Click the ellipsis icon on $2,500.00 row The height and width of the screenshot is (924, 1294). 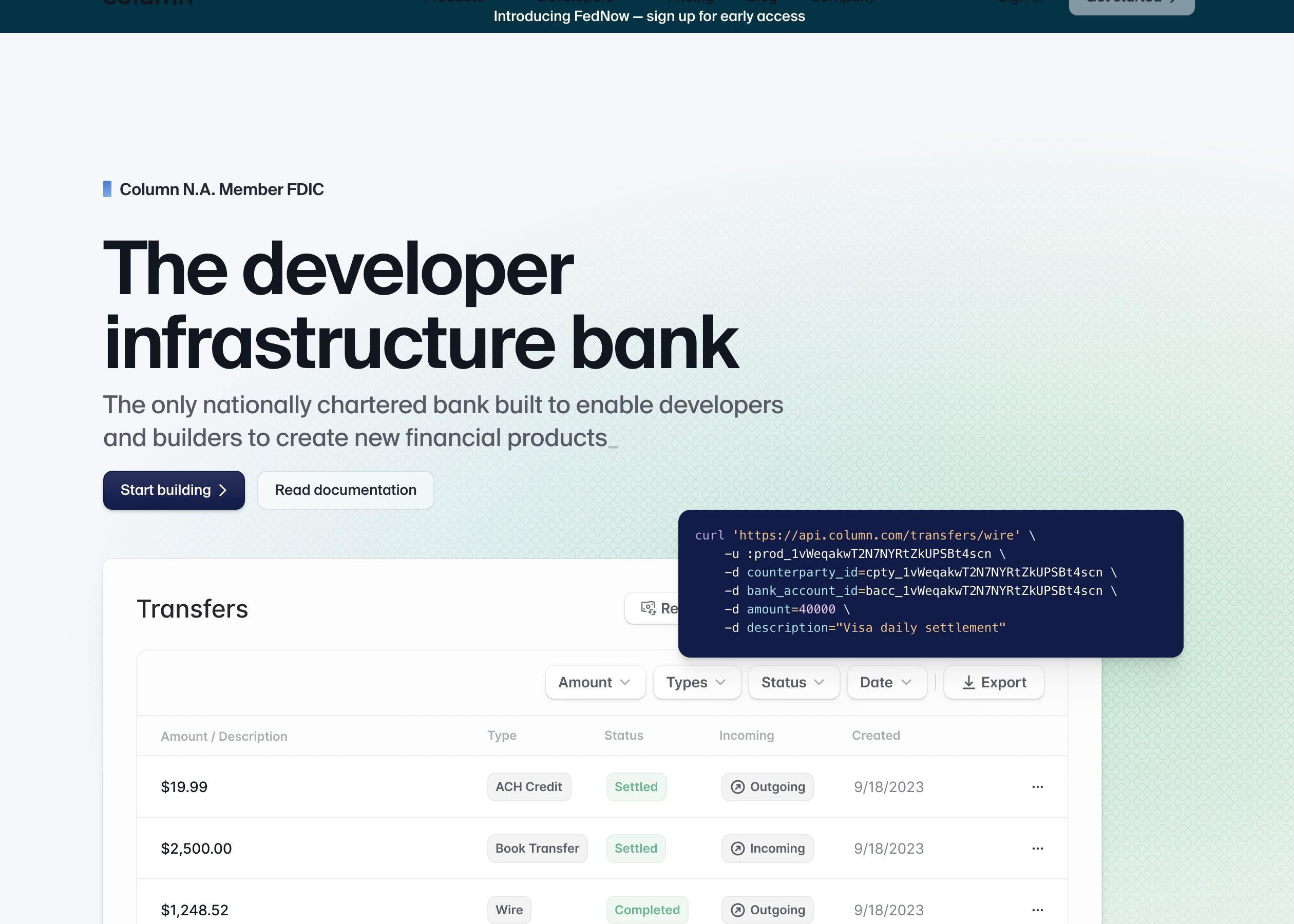[1037, 848]
